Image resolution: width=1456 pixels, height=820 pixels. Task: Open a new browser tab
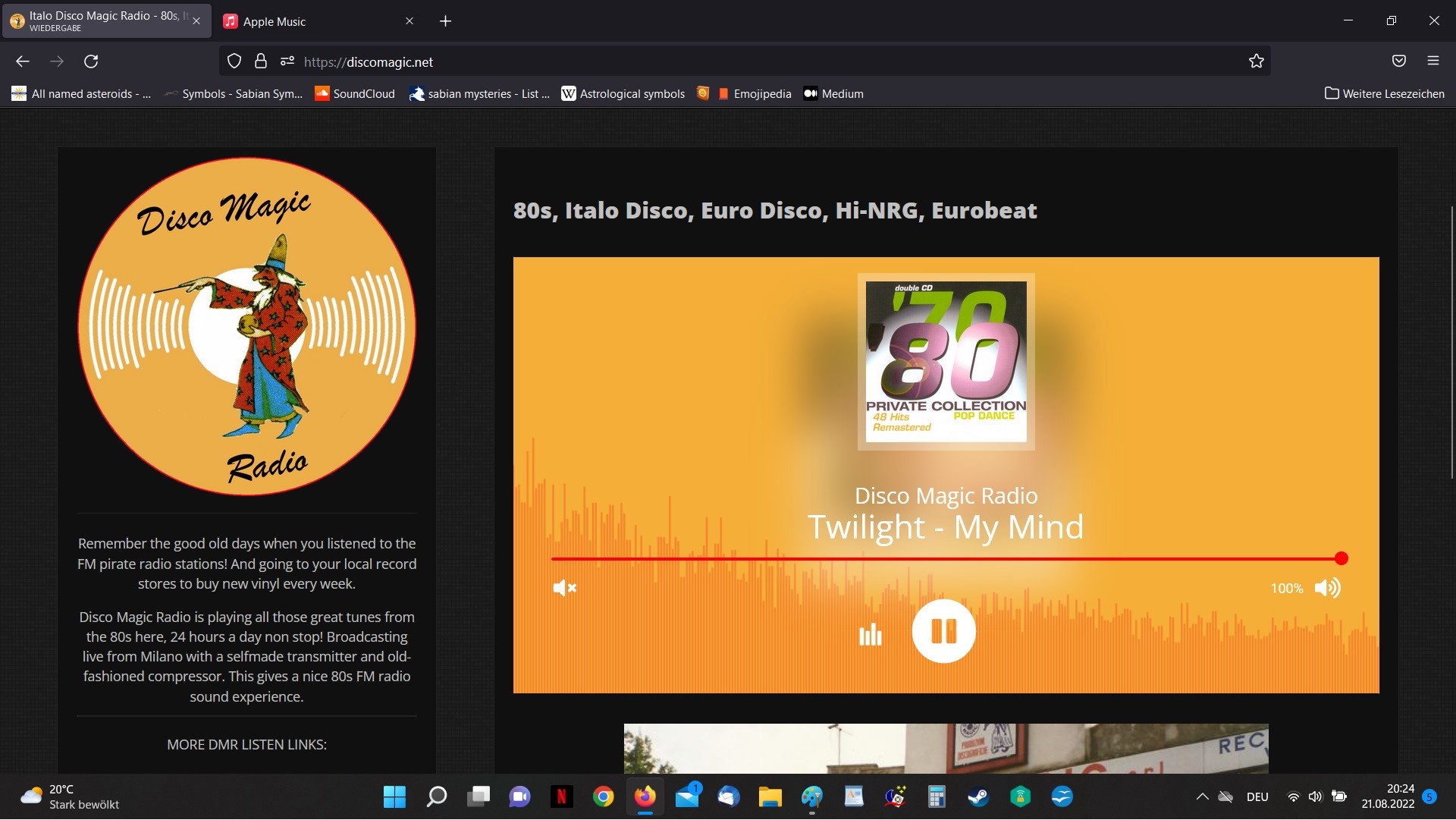(445, 21)
